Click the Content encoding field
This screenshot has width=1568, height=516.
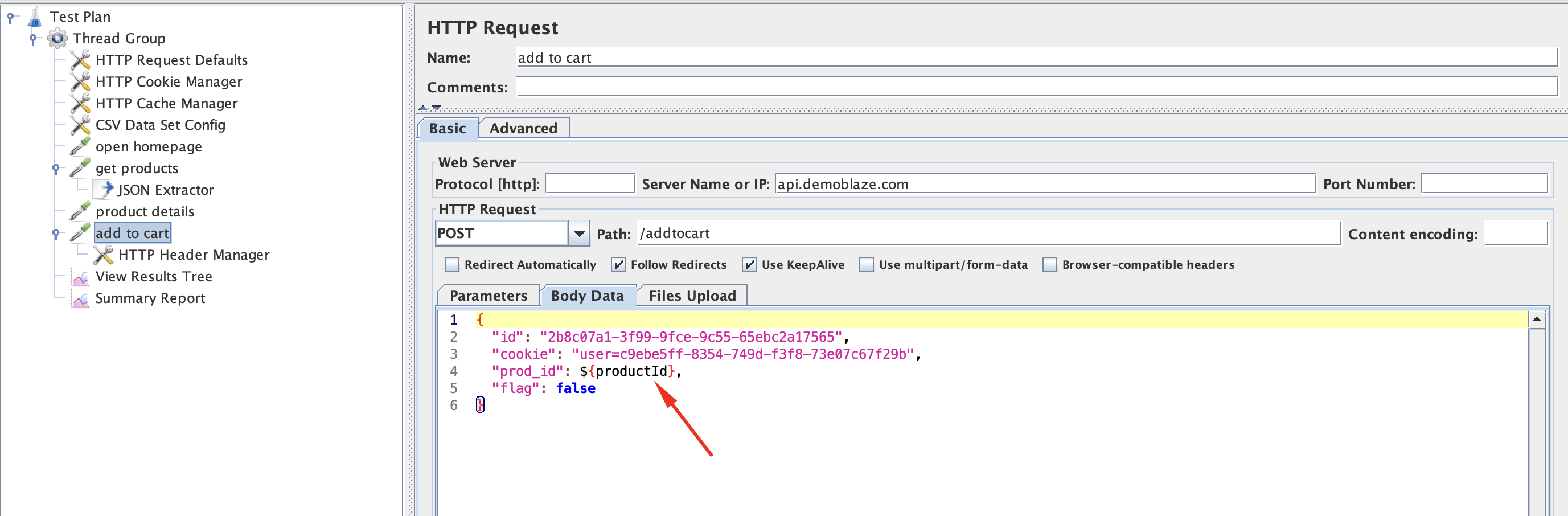pos(1516,234)
